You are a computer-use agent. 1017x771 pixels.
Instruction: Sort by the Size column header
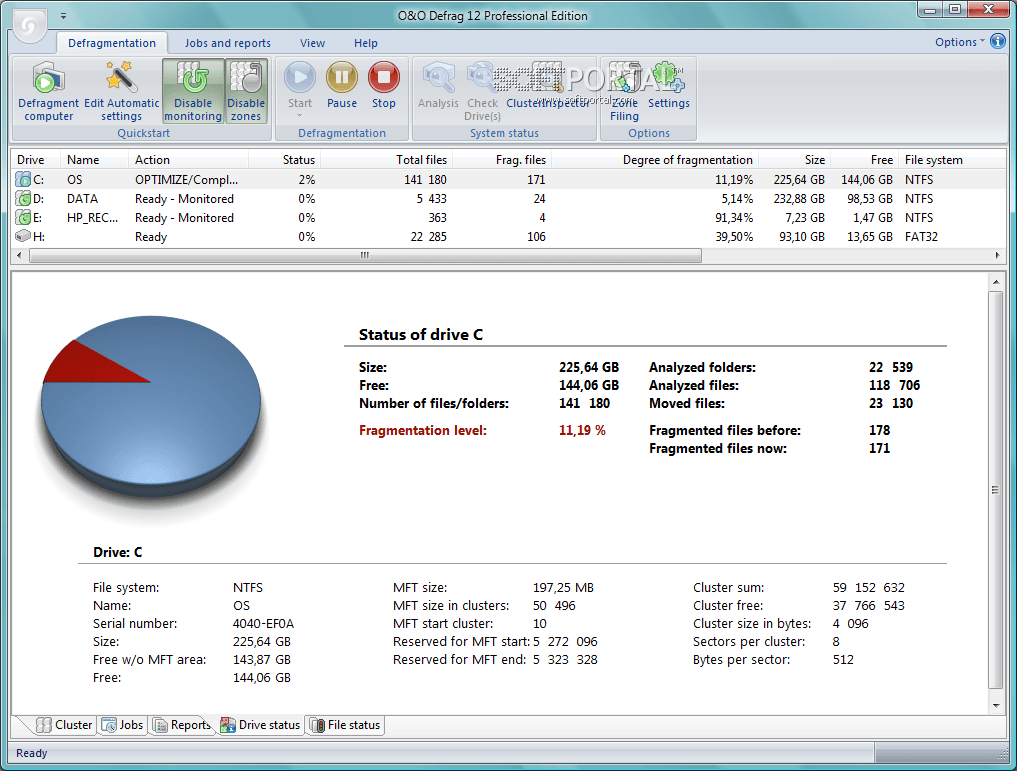point(795,160)
